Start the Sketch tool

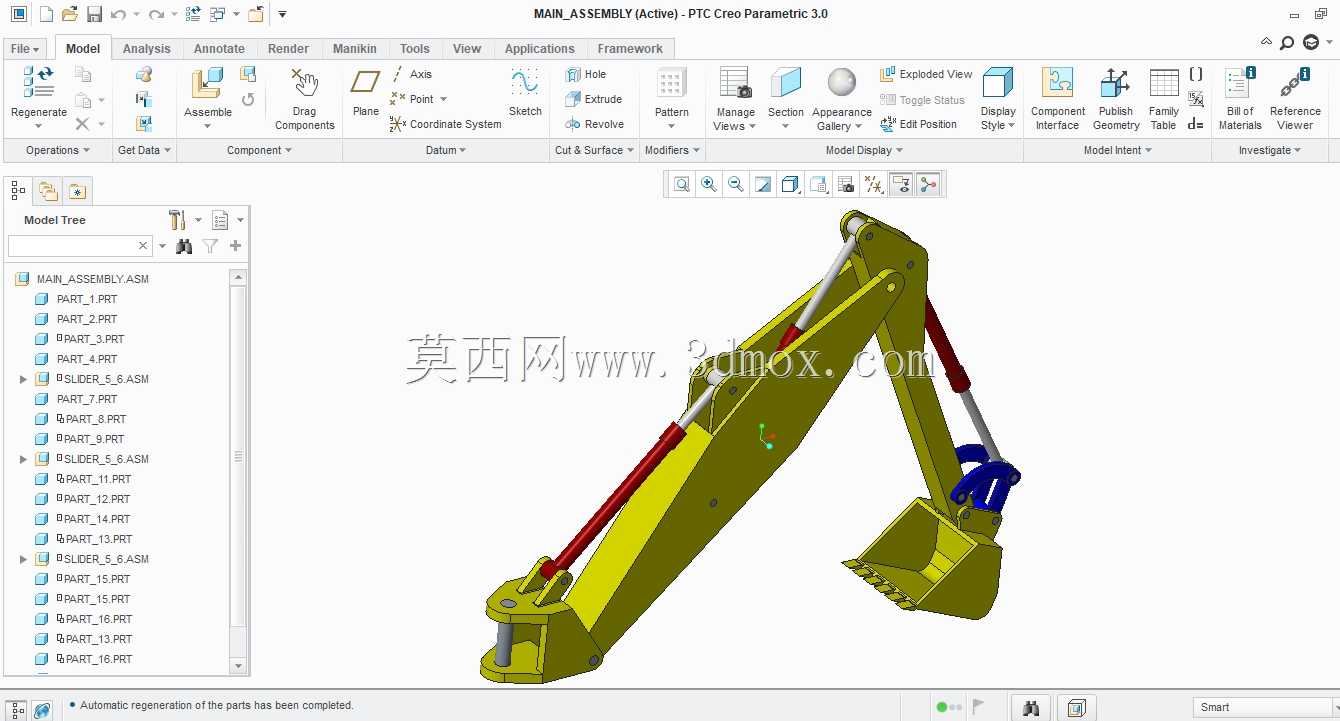[x=525, y=92]
